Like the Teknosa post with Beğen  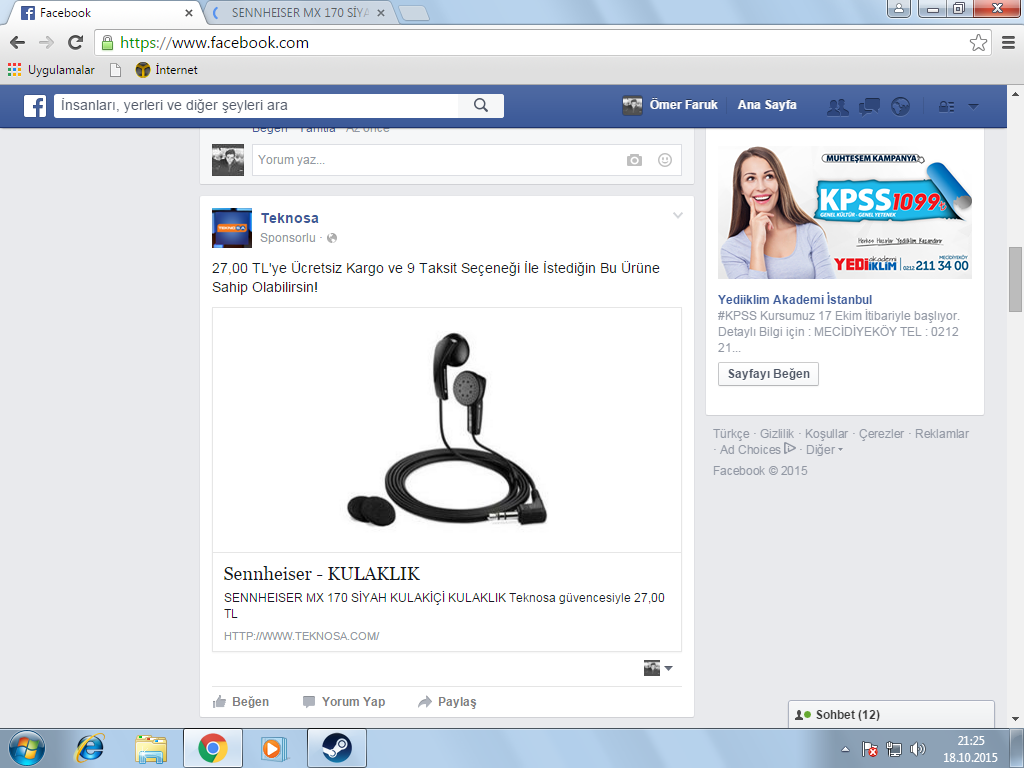(x=241, y=702)
